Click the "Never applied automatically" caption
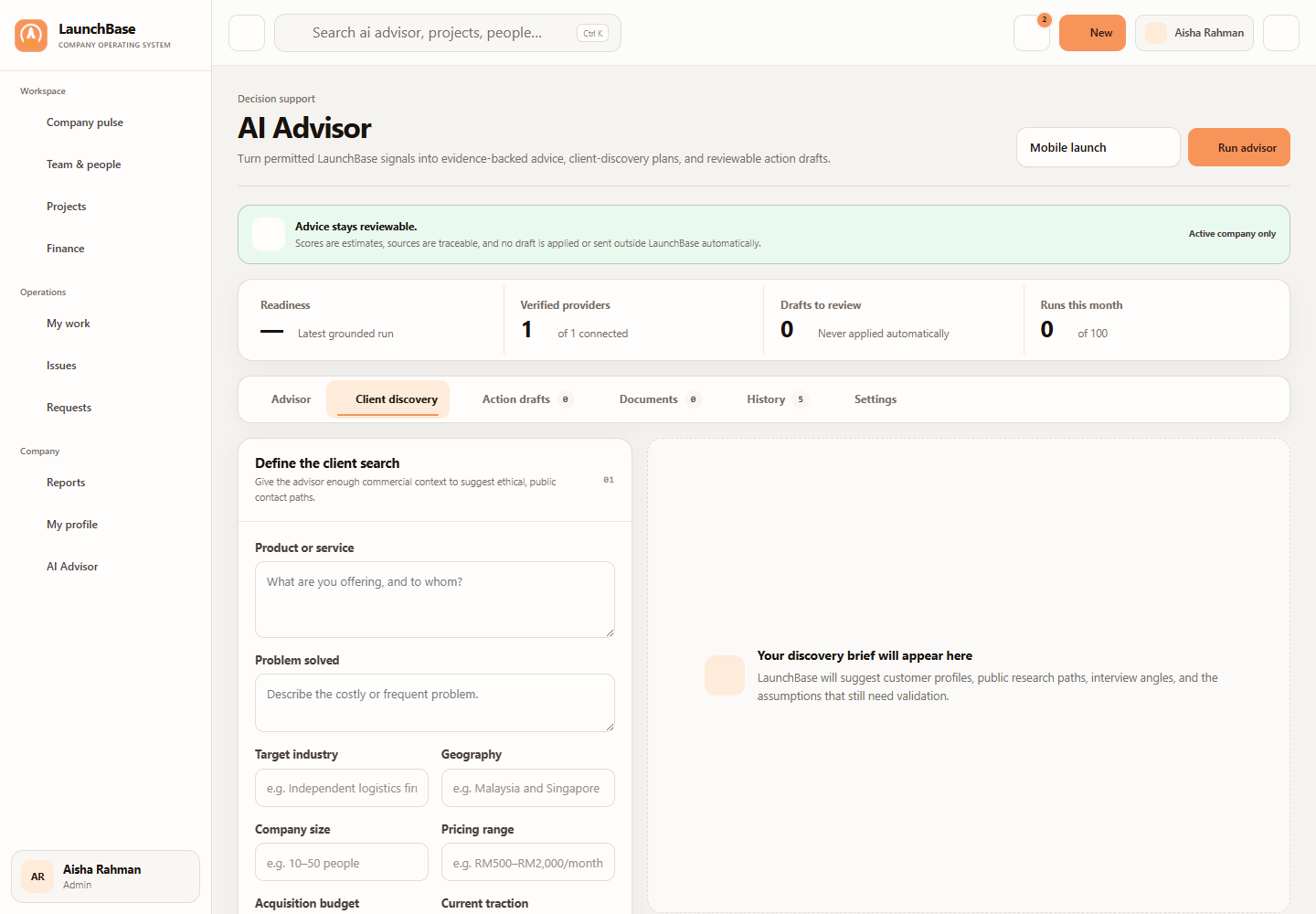Image resolution: width=1316 pixels, height=914 pixels. pos(884,334)
